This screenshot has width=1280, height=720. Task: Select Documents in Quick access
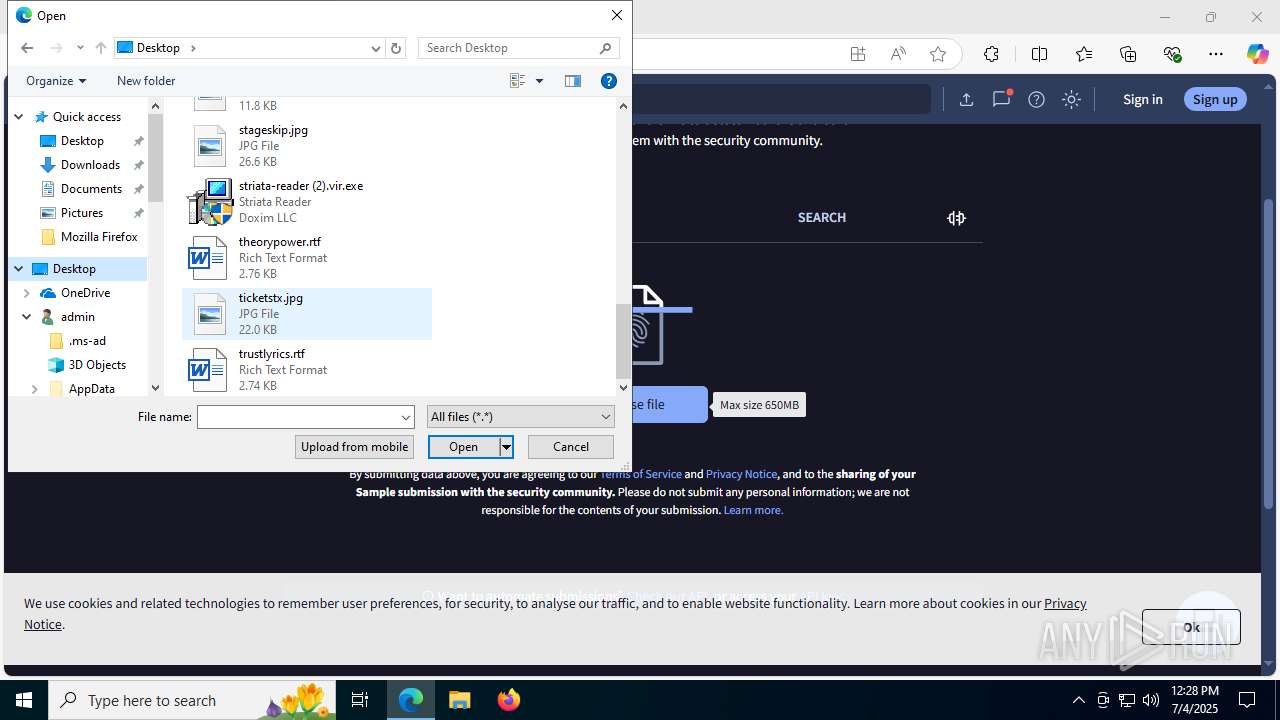(91, 189)
